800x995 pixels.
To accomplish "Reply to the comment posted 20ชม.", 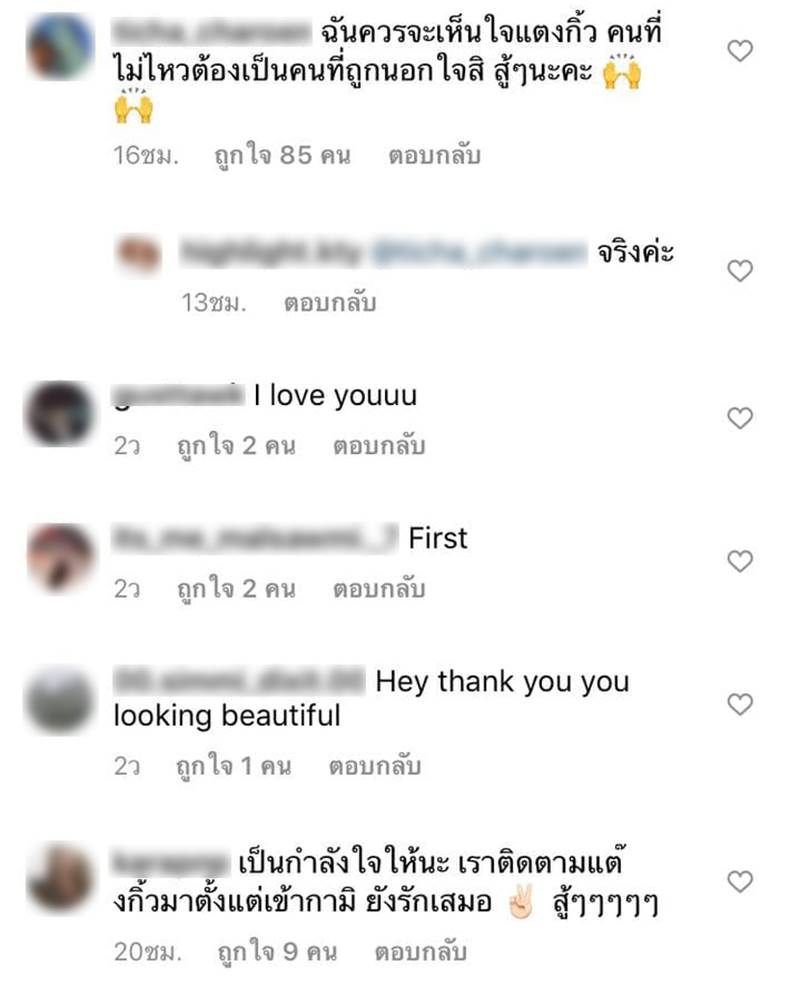I will 421,952.
